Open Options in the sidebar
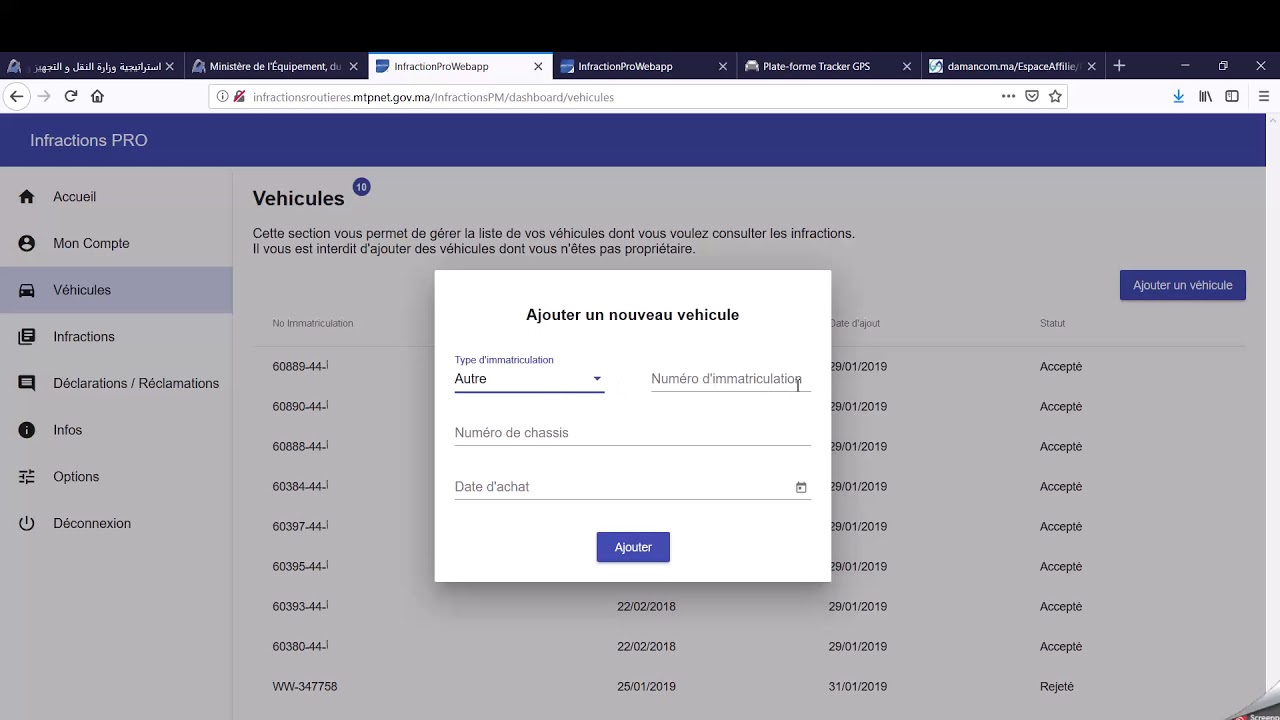This screenshot has width=1280, height=720. click(x=116, y=477)
